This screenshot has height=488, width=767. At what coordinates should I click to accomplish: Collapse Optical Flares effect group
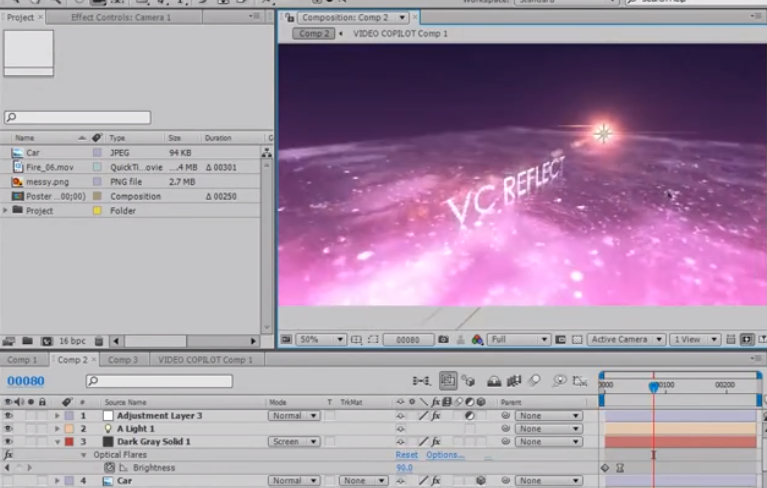(84, 455)
